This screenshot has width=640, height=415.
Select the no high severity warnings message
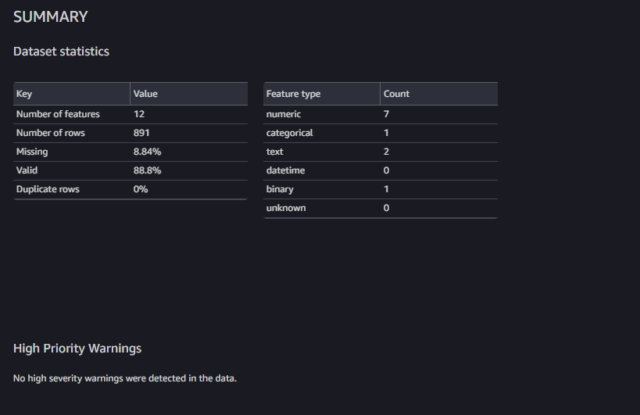[125, 379]
